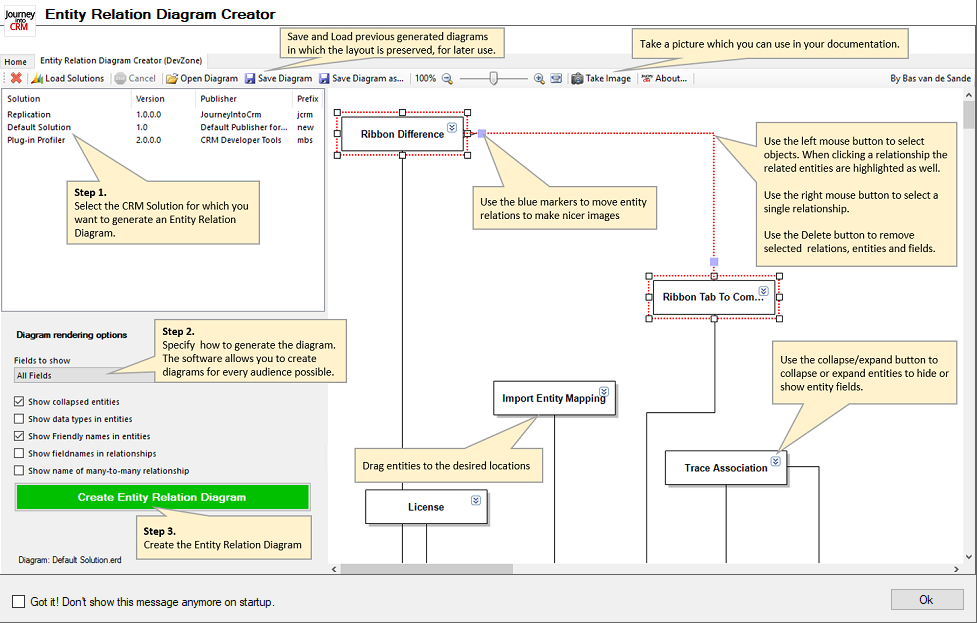Switch to the Home tab
Viewport: 977px width, 623px height.
pyautogui.click(x=16, y=62)
